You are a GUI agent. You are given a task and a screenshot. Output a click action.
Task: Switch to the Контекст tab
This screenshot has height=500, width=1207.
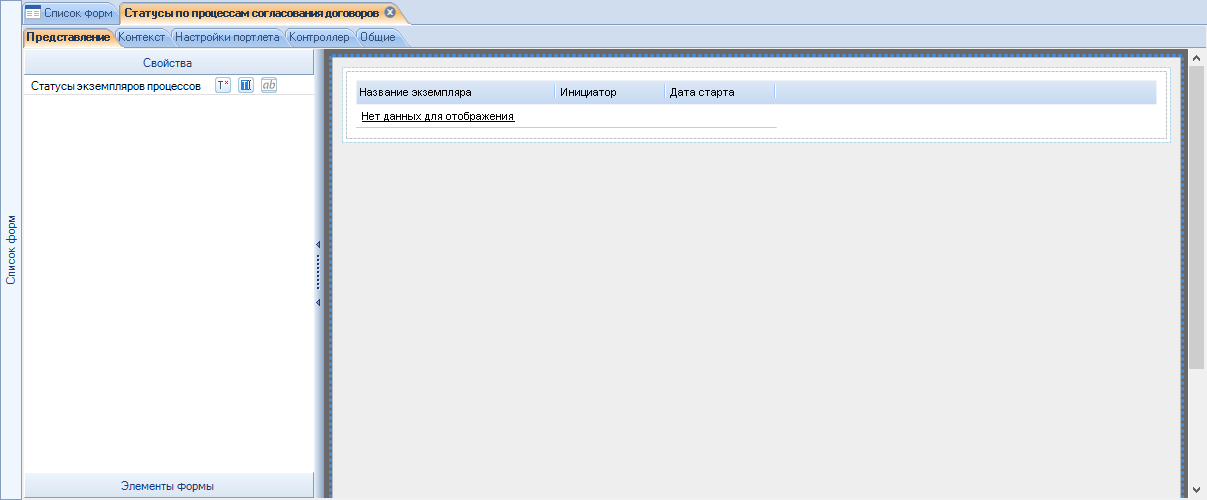click(x=141, y=37)
